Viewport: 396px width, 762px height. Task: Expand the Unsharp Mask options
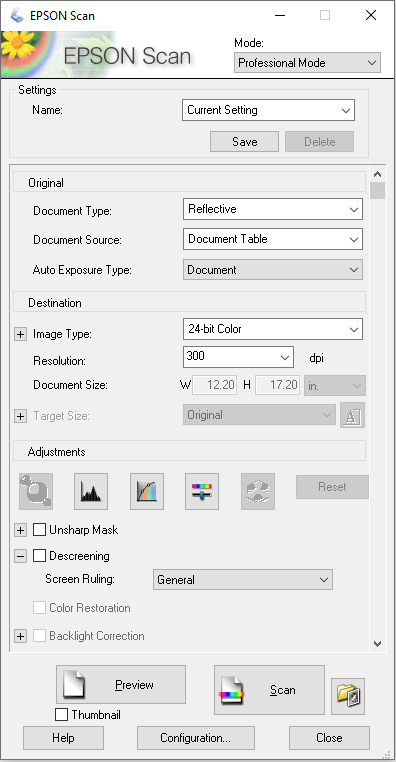point(20,530)
